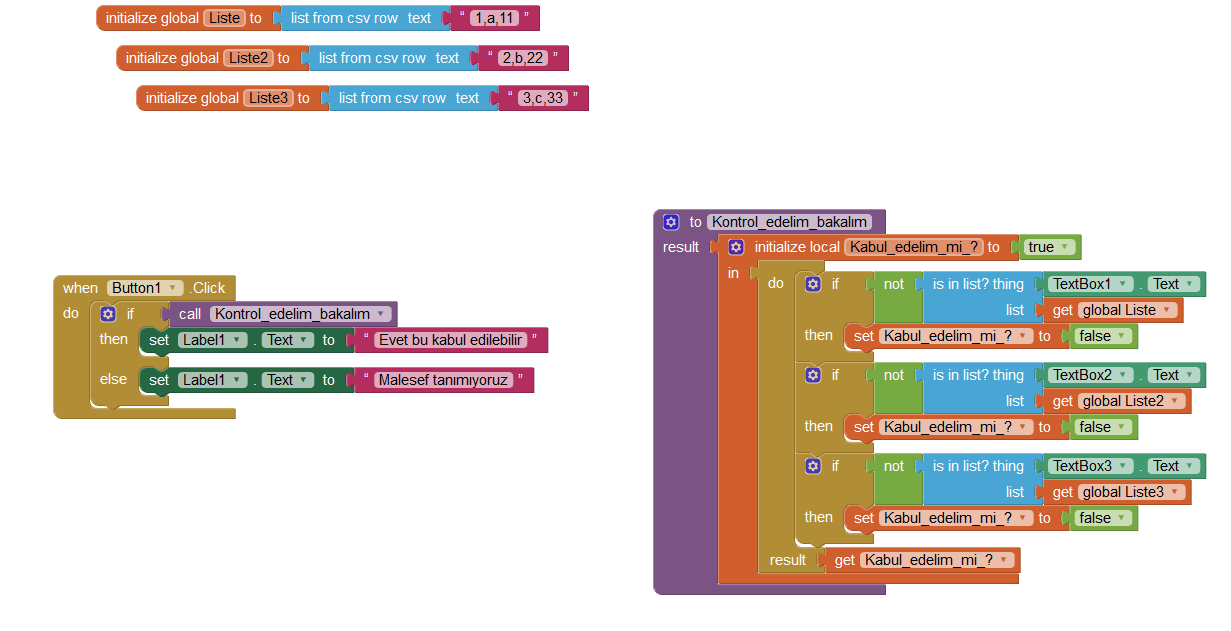Open gear icon on initialize local Kabul_edelim_mi_? block
1231x631 pixels.
736,247
